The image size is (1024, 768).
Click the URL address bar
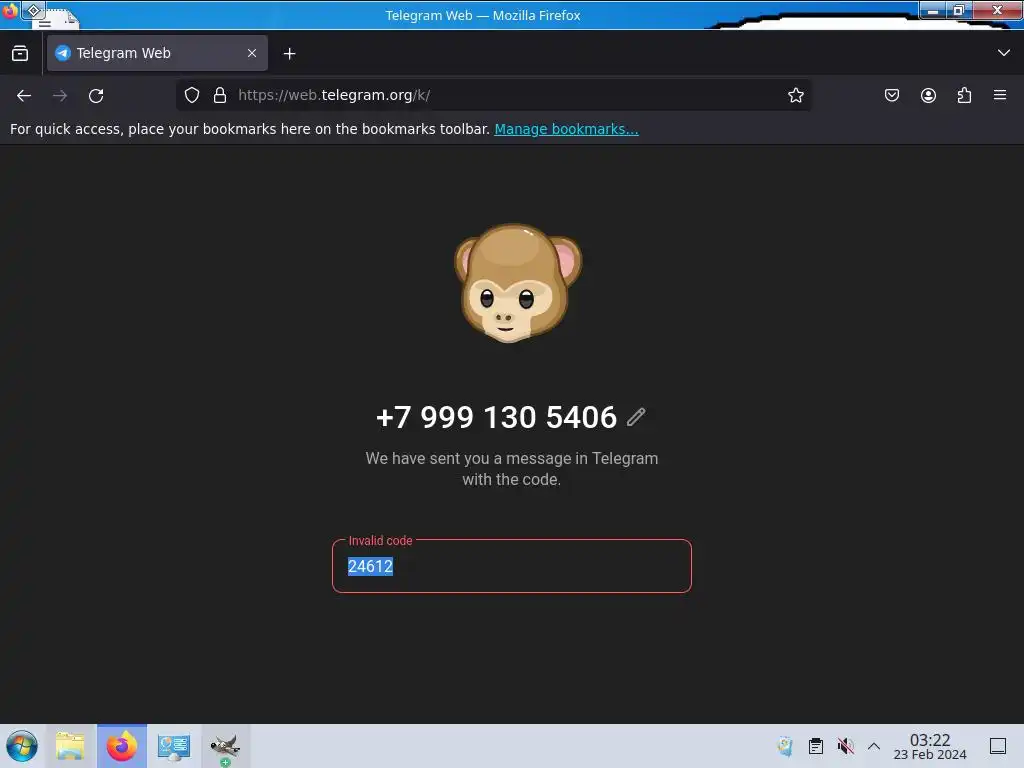pyautogui.click(x=496, y=95)
